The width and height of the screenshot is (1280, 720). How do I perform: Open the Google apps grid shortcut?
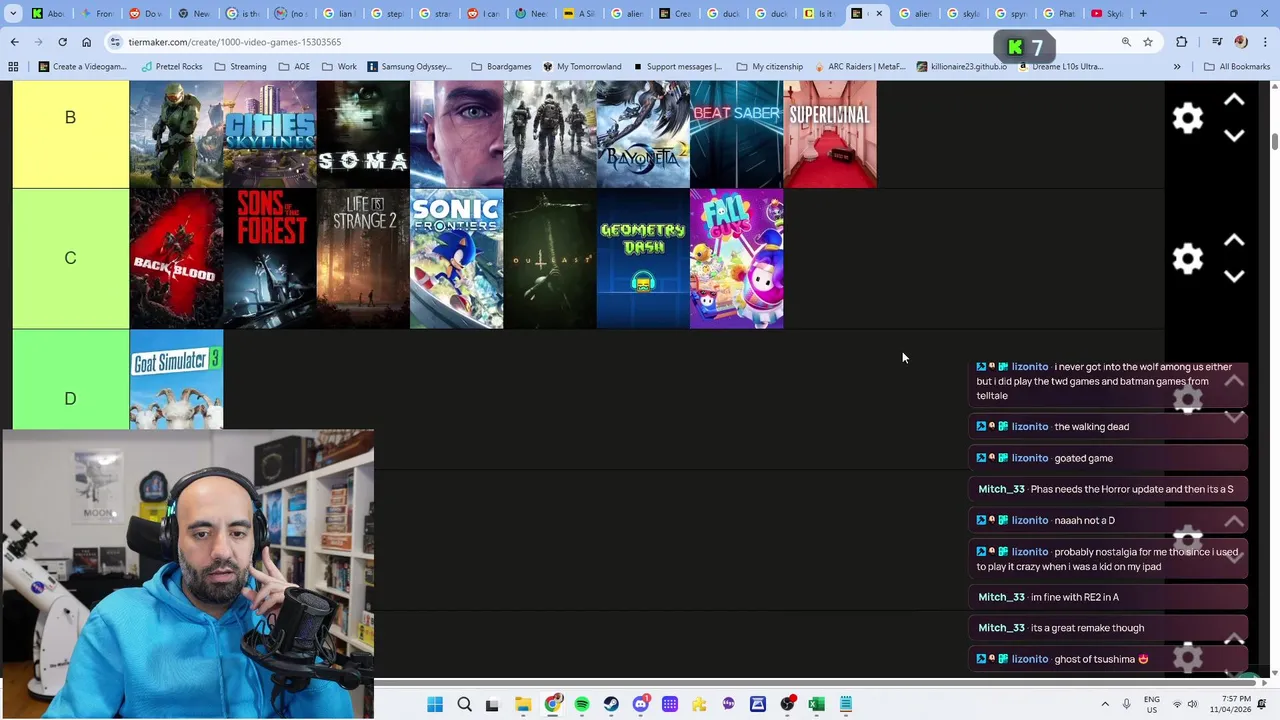click(x=13, y=67)
